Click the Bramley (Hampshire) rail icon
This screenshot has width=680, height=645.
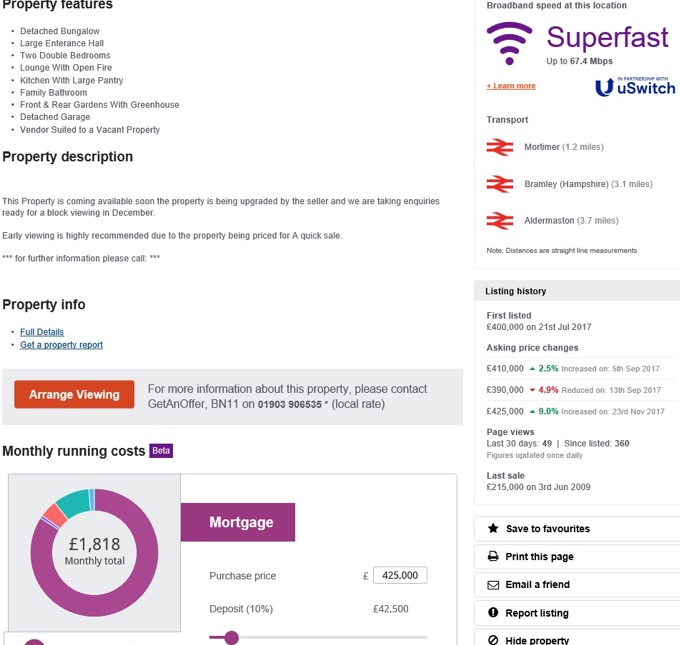click(x=499, y=184)
